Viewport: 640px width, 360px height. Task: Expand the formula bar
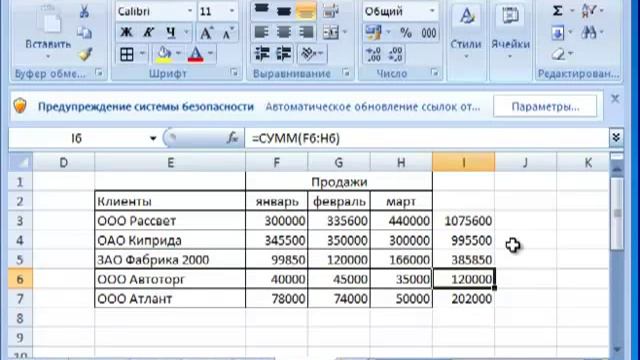tap(616, 138)
